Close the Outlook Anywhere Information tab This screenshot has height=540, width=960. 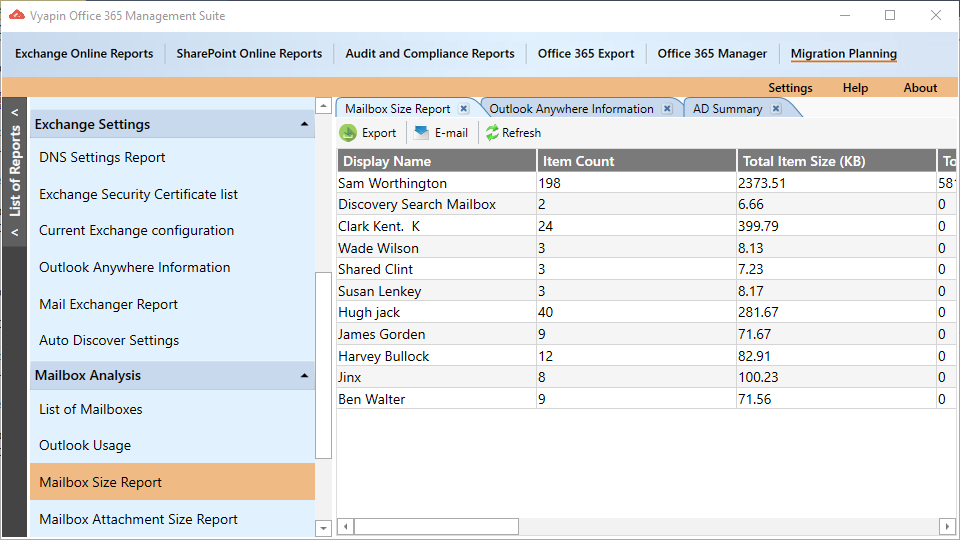pyautogui.click(x=667, y=108)
